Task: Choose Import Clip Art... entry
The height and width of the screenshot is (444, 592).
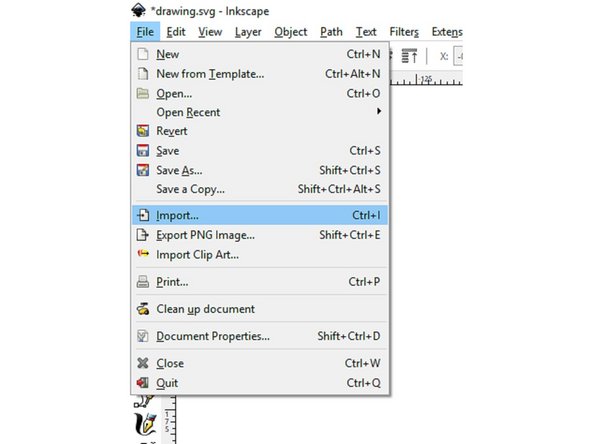Action: 260,254
